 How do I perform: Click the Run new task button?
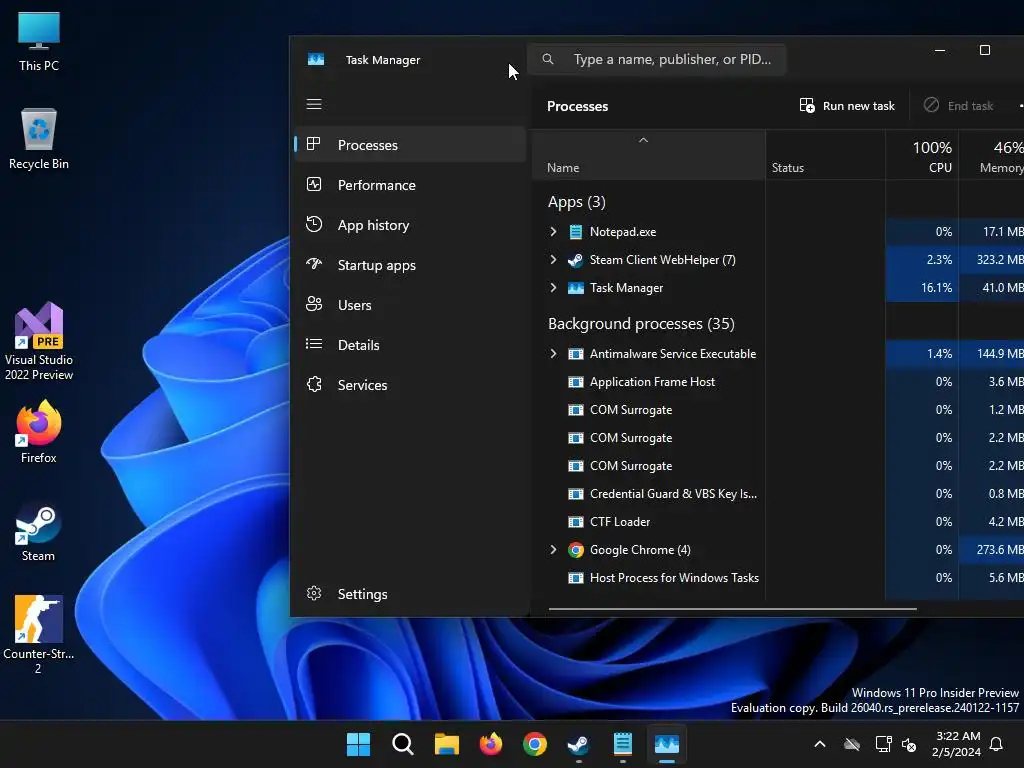[847, 106]
